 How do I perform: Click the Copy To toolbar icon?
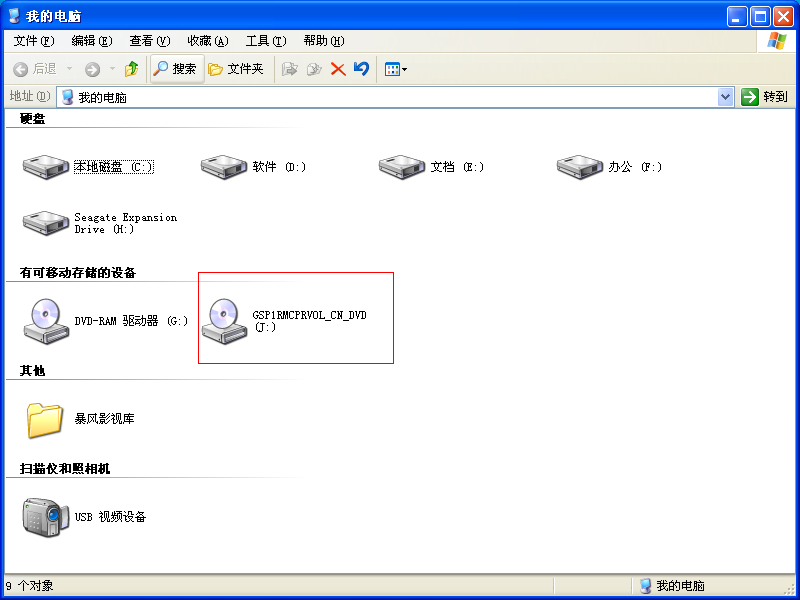(x=314, y=69)
